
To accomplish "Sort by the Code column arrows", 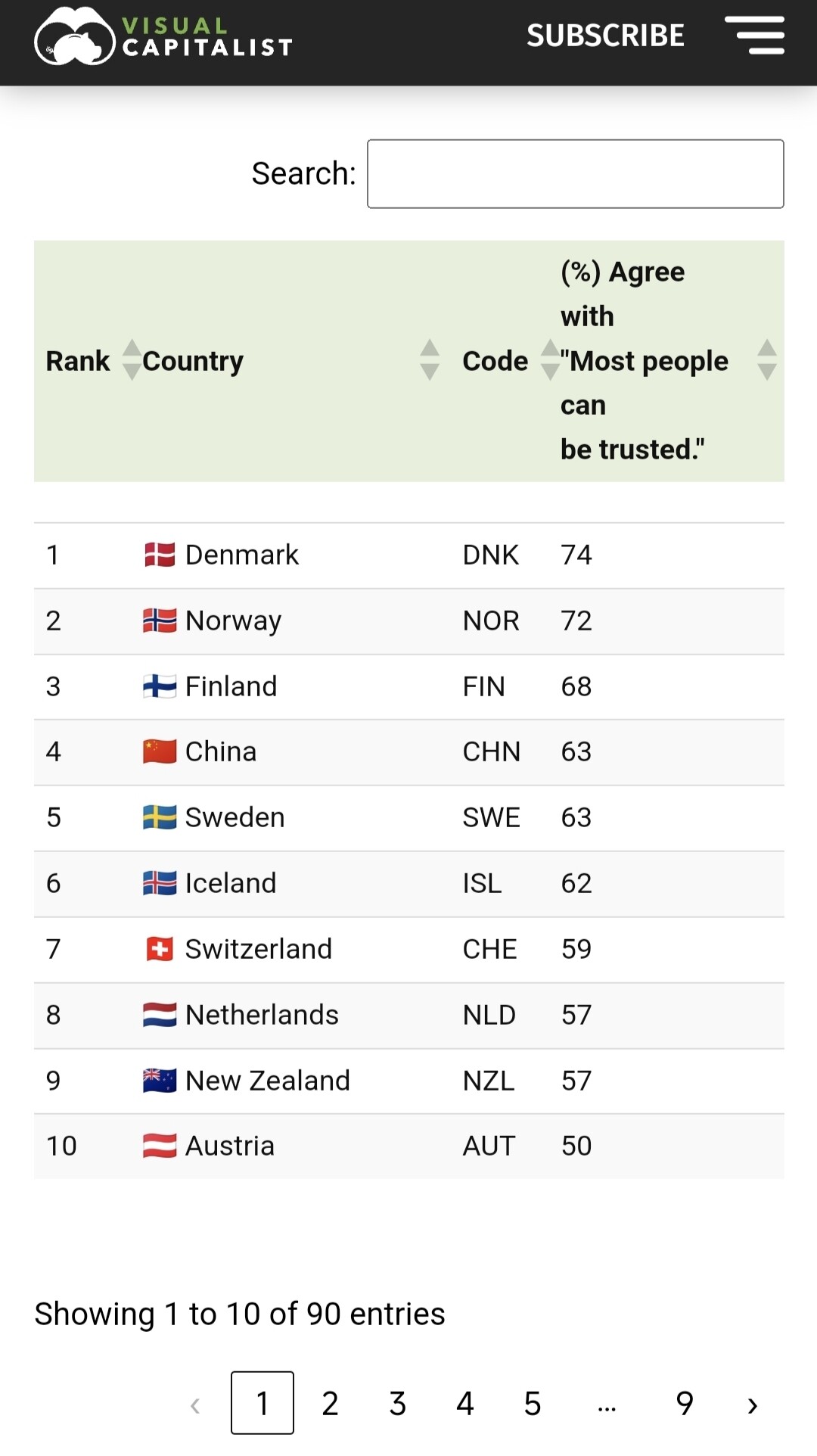I will (x=550, y=360).
